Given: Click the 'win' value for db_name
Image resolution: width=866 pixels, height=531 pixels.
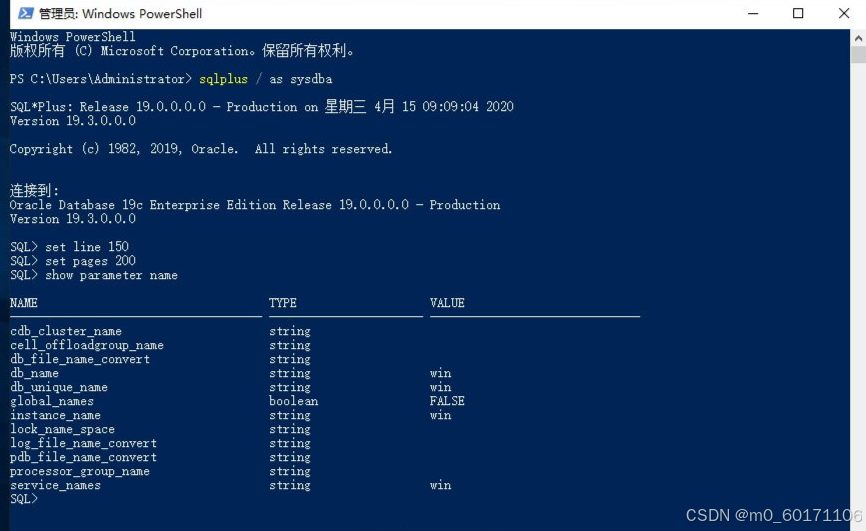Looking at the screenshot, I should coord(440,373).
